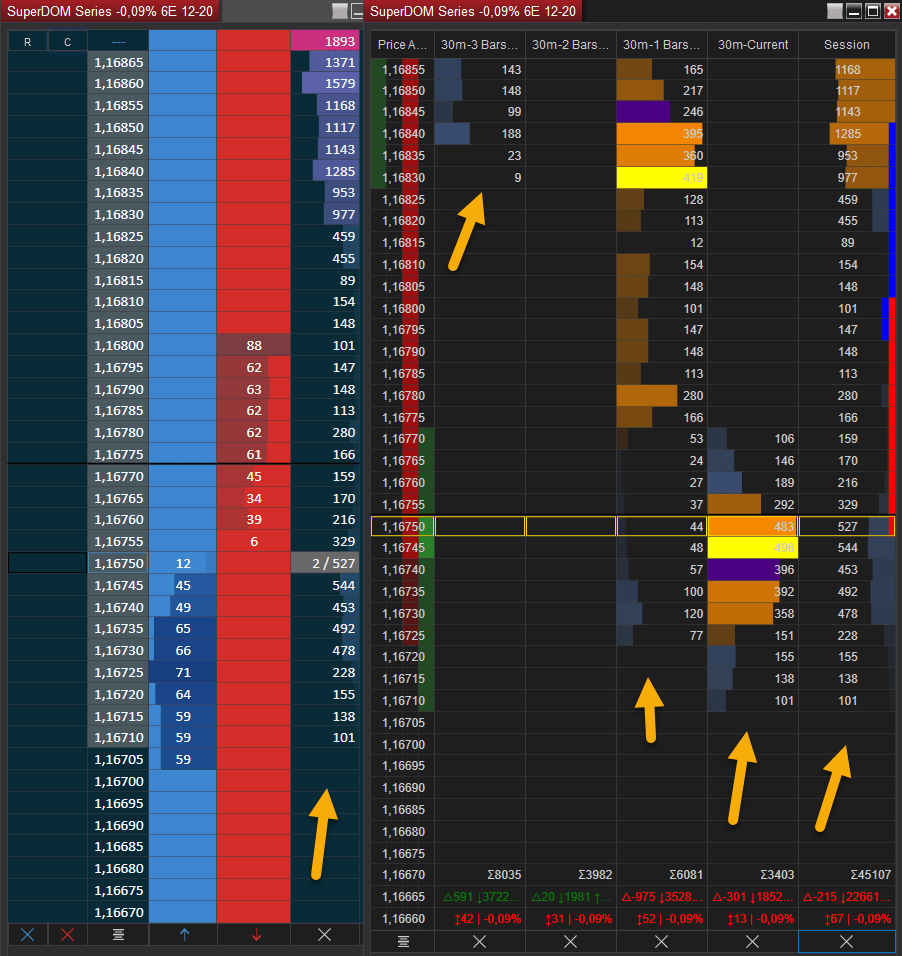Click the Σ3403 total under 30m-Current
The height and width of the screenshot is (956, 902).
pyautogui.click(x=776, y=875)
